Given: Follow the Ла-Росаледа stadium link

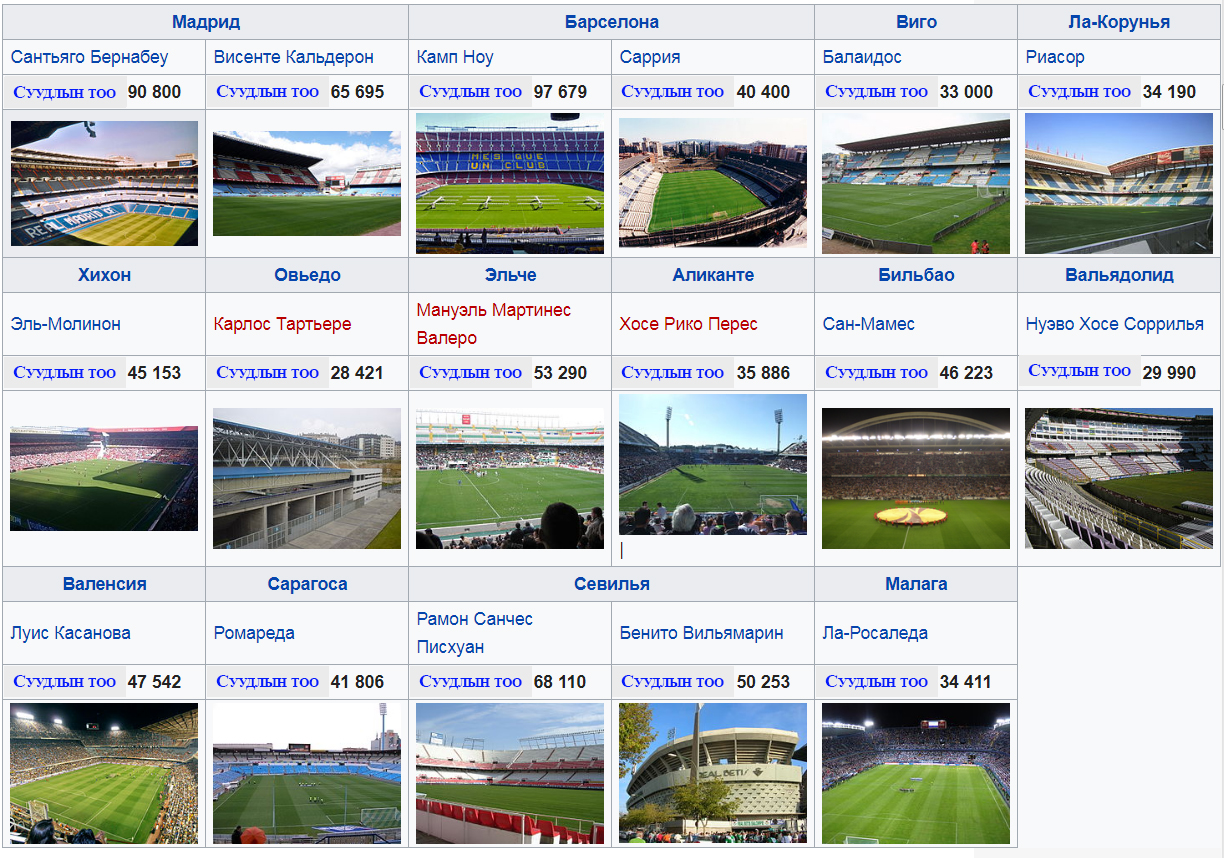Looking at the screenshot, I should pyautogui.click(x=875, y=633).
